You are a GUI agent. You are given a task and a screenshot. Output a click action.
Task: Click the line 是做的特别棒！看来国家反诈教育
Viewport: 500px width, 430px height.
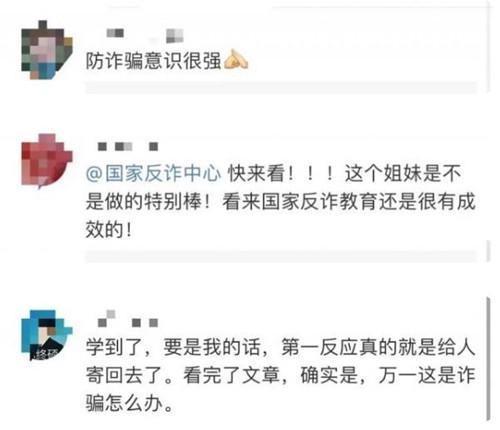[x=281, y=202]
